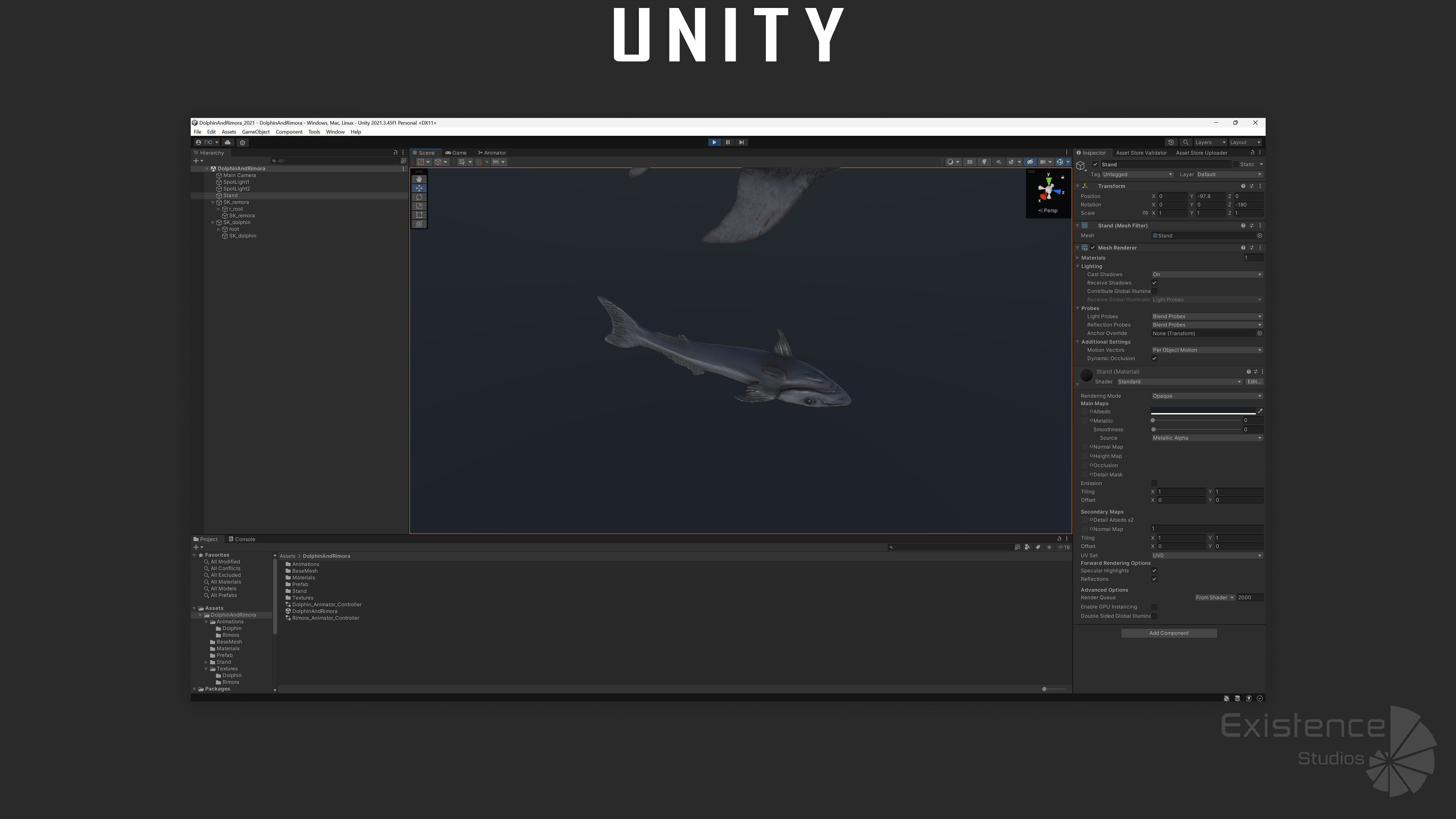
Task: Toggle Specular Highlights checkbox
Action: [x=1154, y=571]
